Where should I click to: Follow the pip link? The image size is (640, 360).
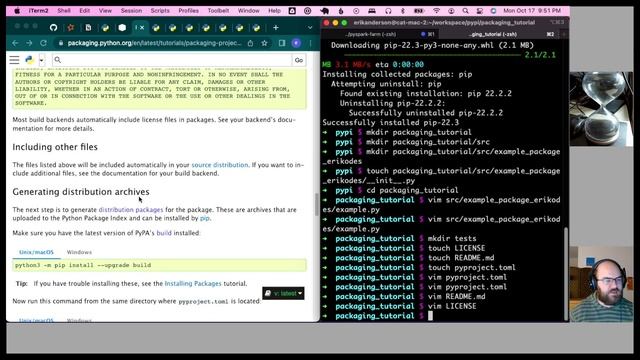click(x=204, y=218)
